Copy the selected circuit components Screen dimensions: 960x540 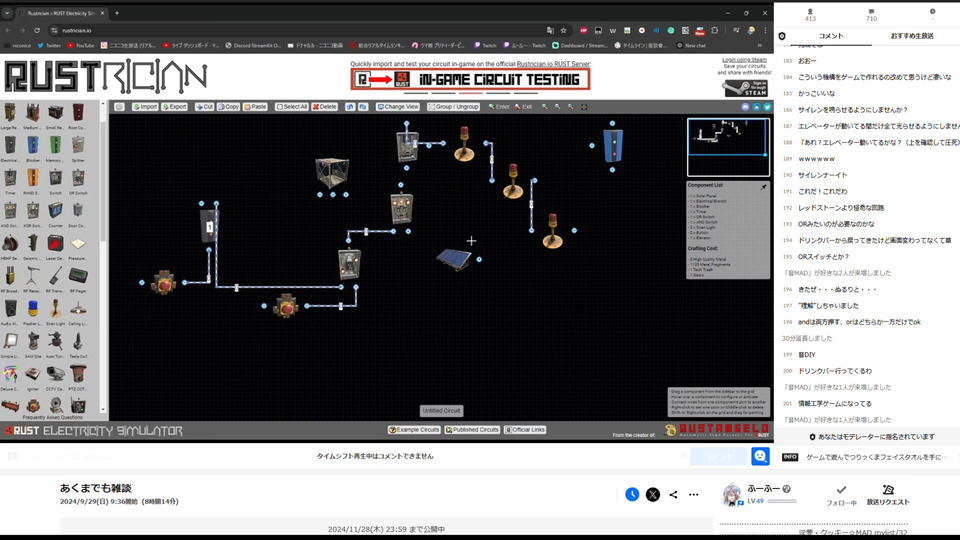228,107
